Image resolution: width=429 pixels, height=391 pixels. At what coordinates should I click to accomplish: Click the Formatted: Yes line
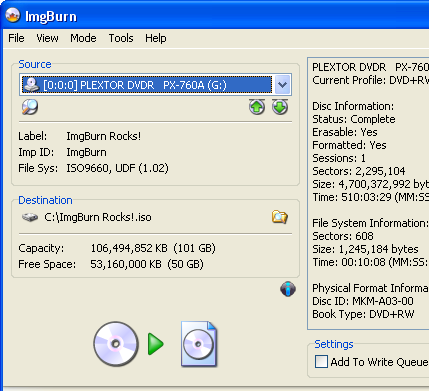tap(349, 145)
